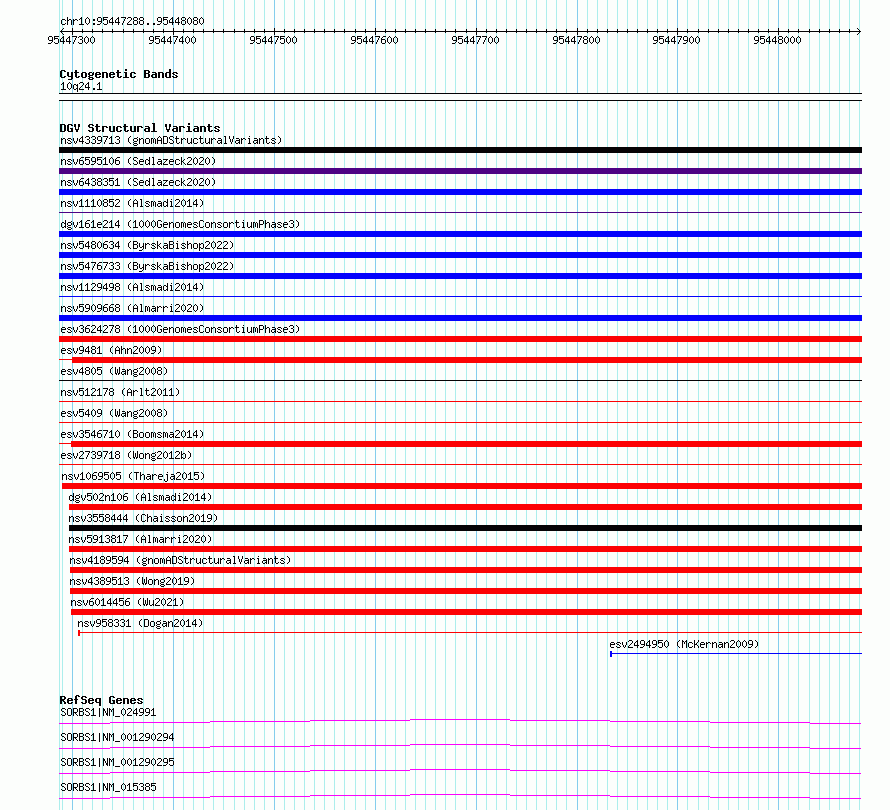
Task: Open nsv1069505 (Thareja2015) variant
Action: (x=133, y=476)
